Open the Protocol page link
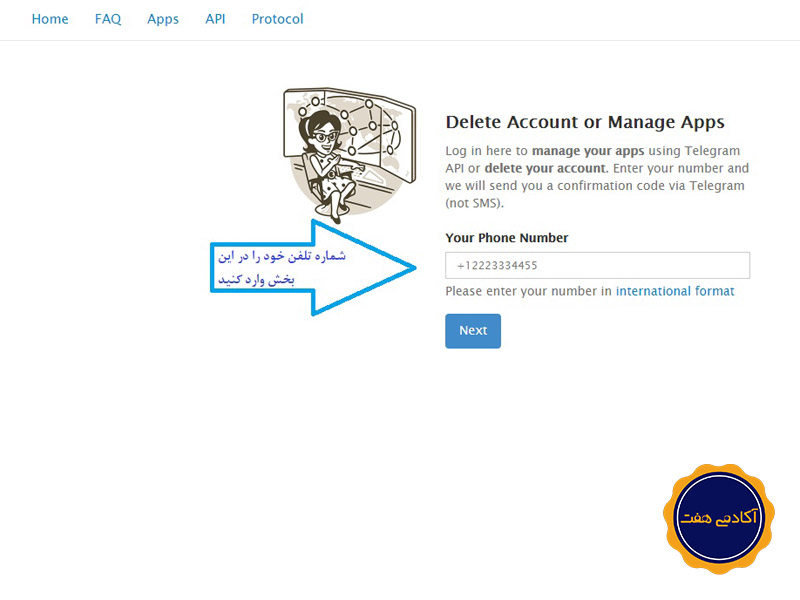The image size is (800, 600). click(x=278, y=19)
